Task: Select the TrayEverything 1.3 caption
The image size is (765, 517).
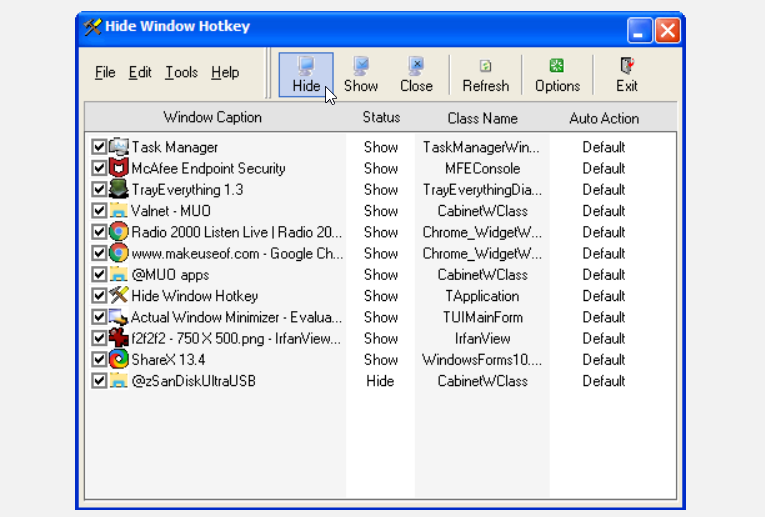Action: (187, 190)
